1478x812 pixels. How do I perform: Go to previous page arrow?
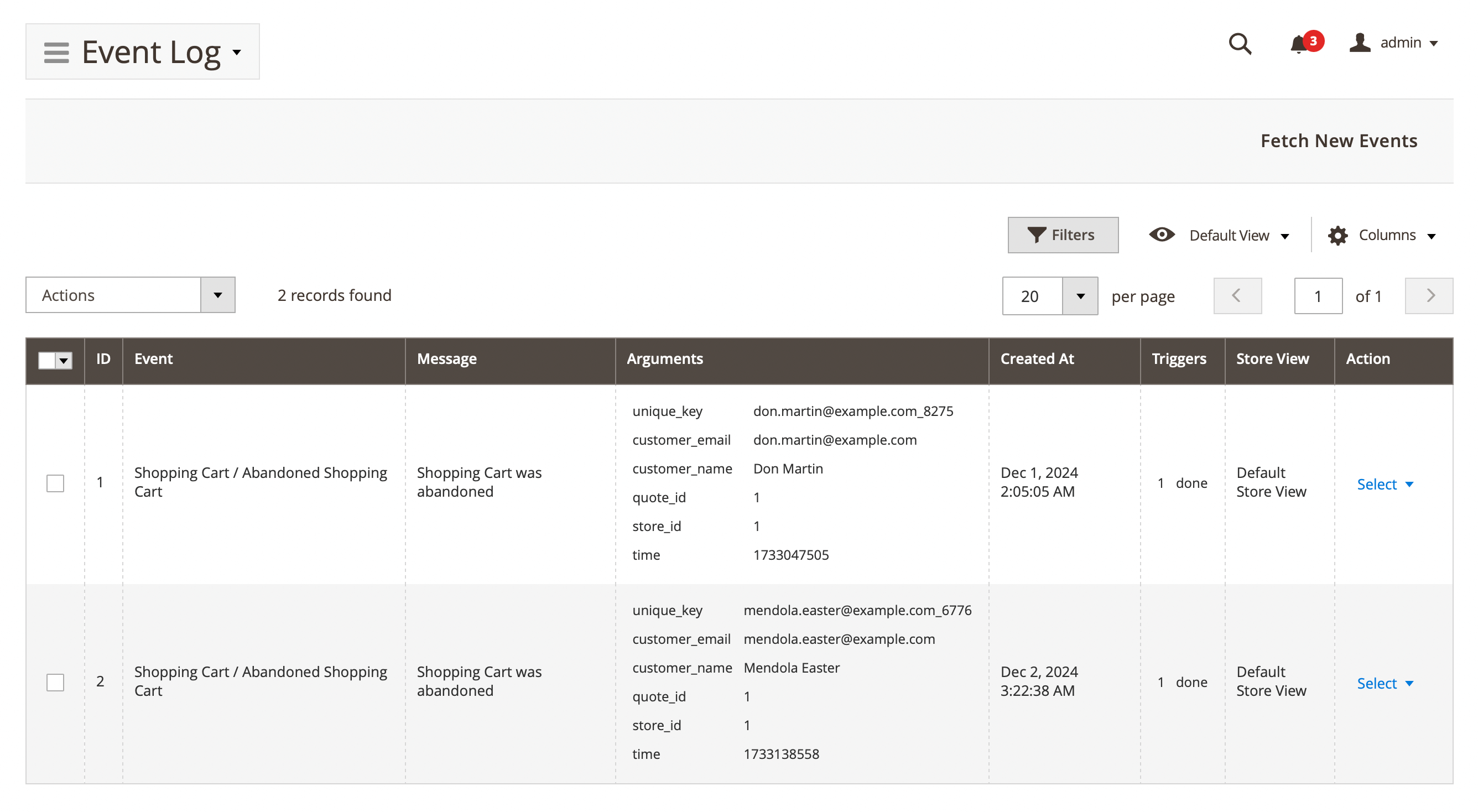[1237, 295]
